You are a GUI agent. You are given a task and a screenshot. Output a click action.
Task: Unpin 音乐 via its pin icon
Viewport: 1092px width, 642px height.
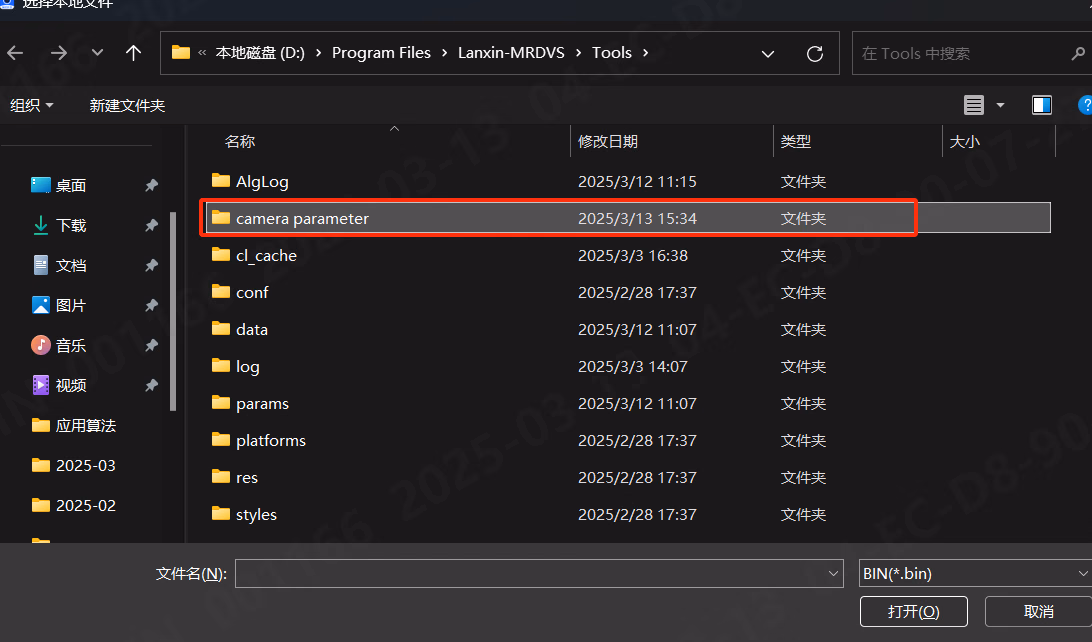click(x=151, y=345)
